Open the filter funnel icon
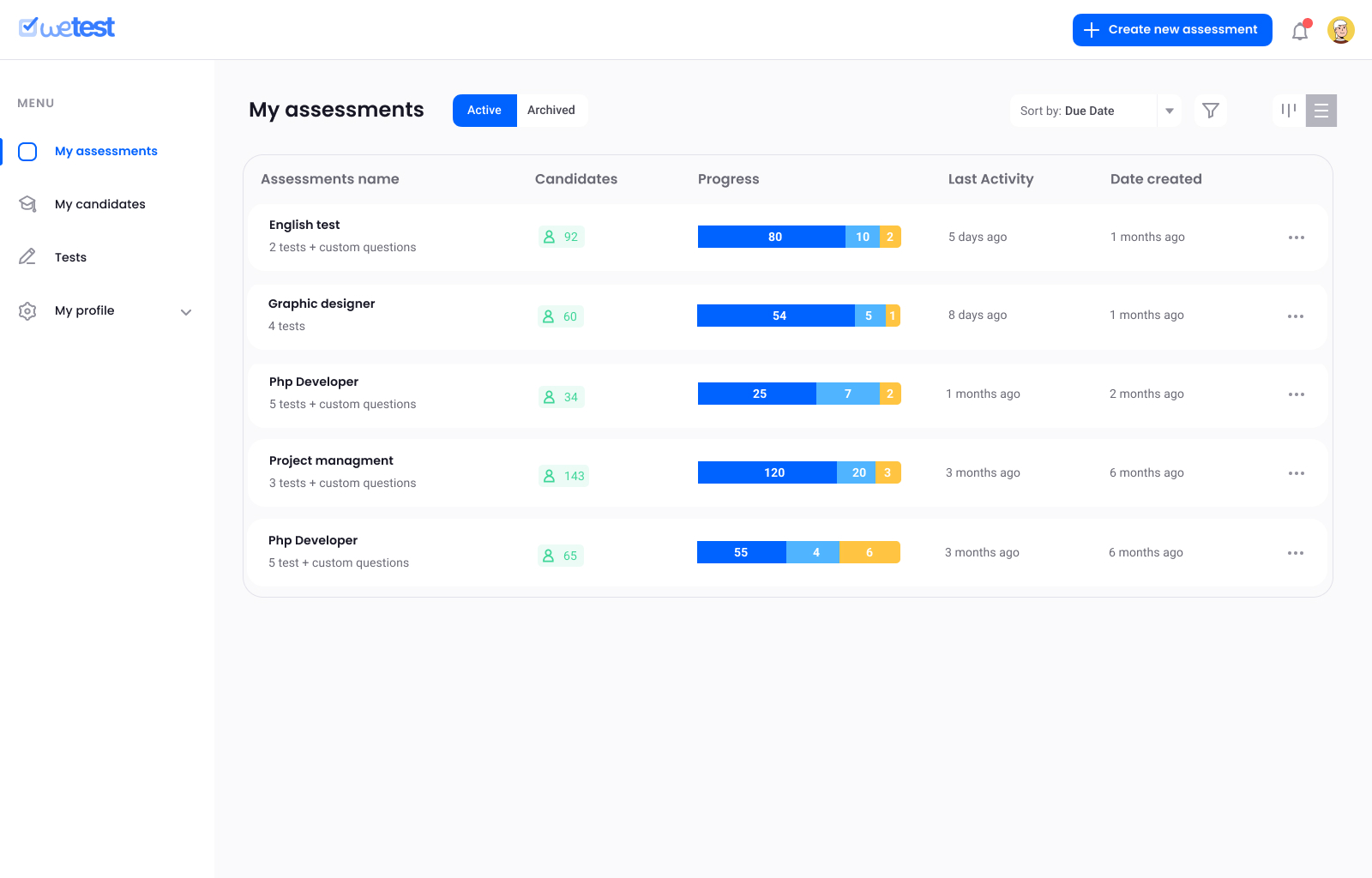The width and height of the screenshot is (1372, 878). [1210, 111]
